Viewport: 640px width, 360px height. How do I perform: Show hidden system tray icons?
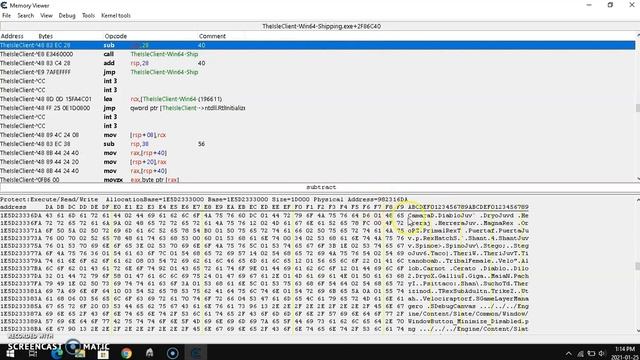[569, 353]
